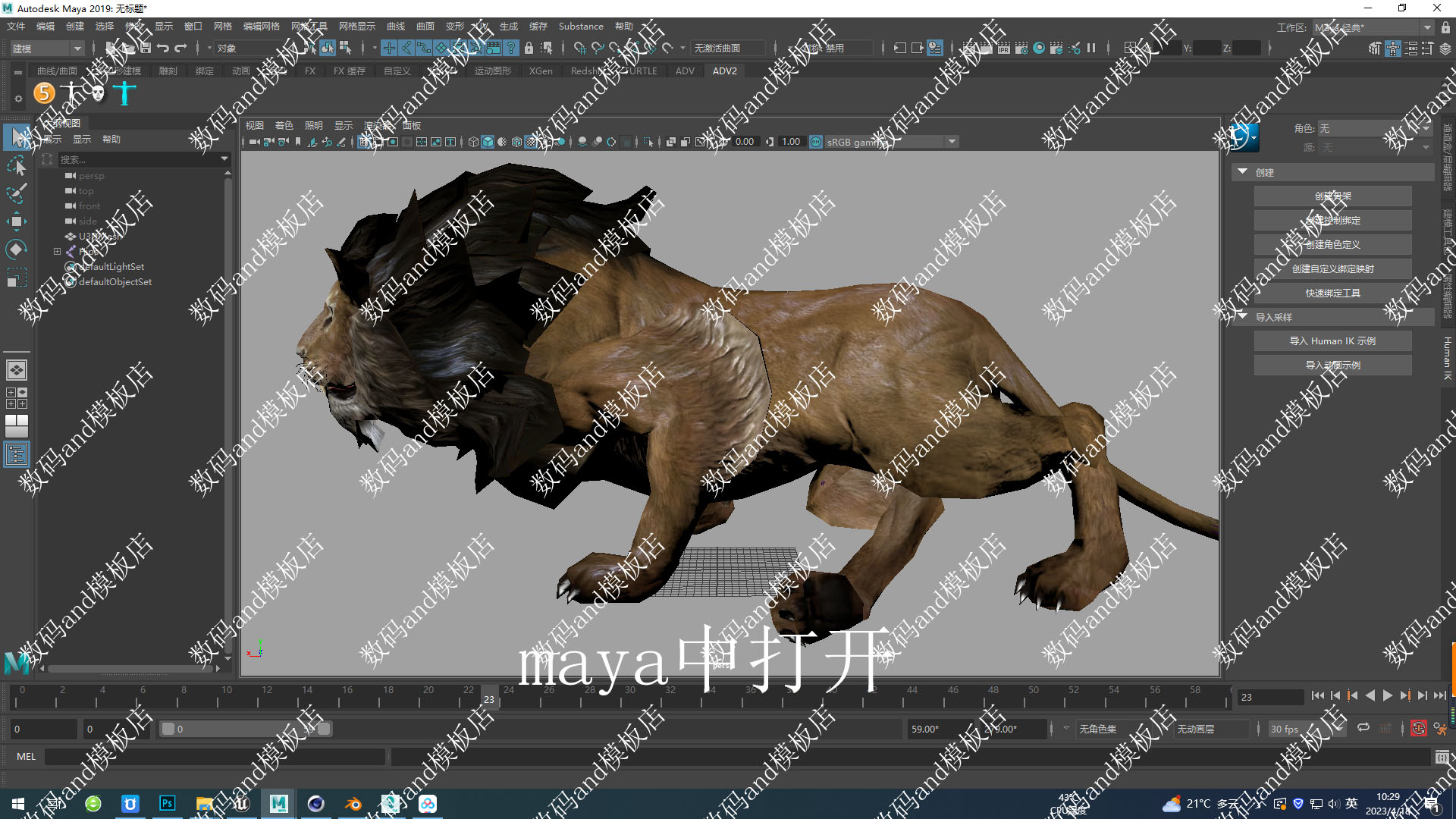This screenshot has width=1456, height=819.
Task: Collapse the 创建 section
Action: (x=1242, y=172)
